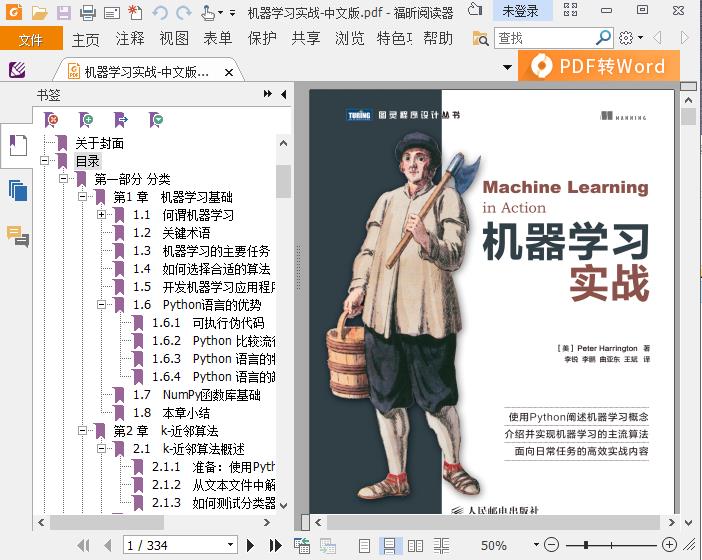Switch to the 表单 ribbon tab
702x560 pixels.
[x=218, y=38]
